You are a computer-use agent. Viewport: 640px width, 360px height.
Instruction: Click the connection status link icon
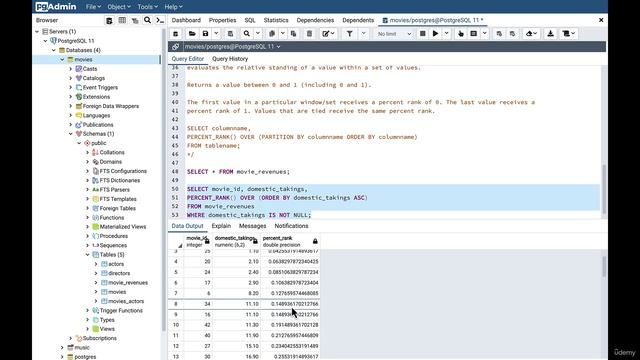176,47
